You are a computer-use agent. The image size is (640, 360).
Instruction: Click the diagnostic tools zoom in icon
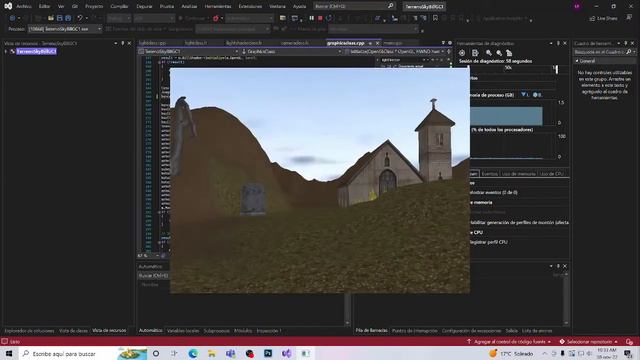pos(489,53)
